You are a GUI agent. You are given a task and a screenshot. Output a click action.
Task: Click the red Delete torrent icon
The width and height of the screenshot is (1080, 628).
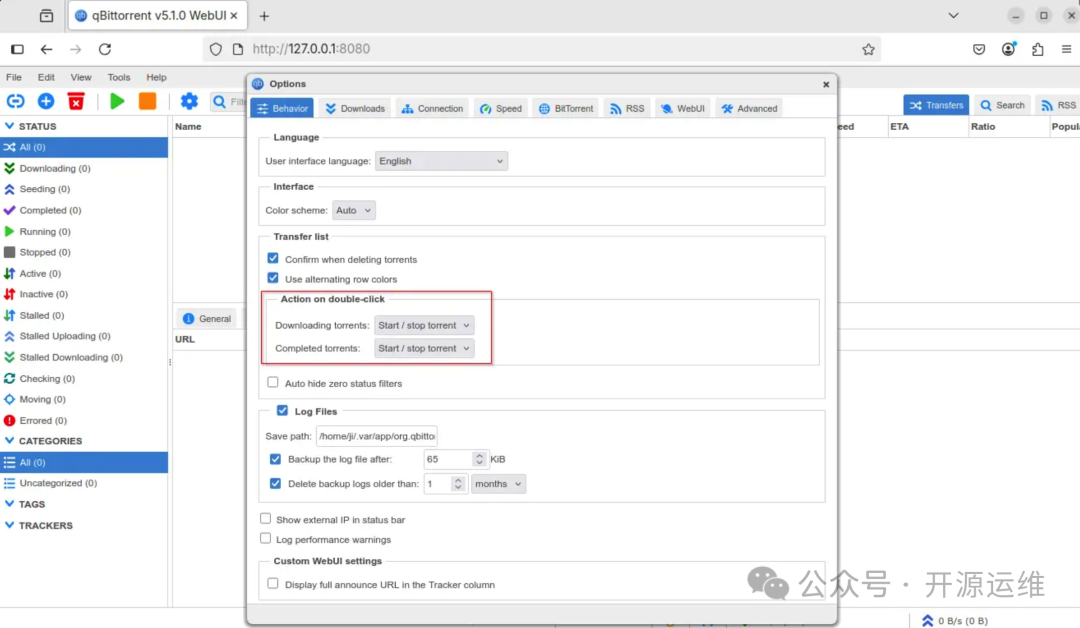(75, 100)
